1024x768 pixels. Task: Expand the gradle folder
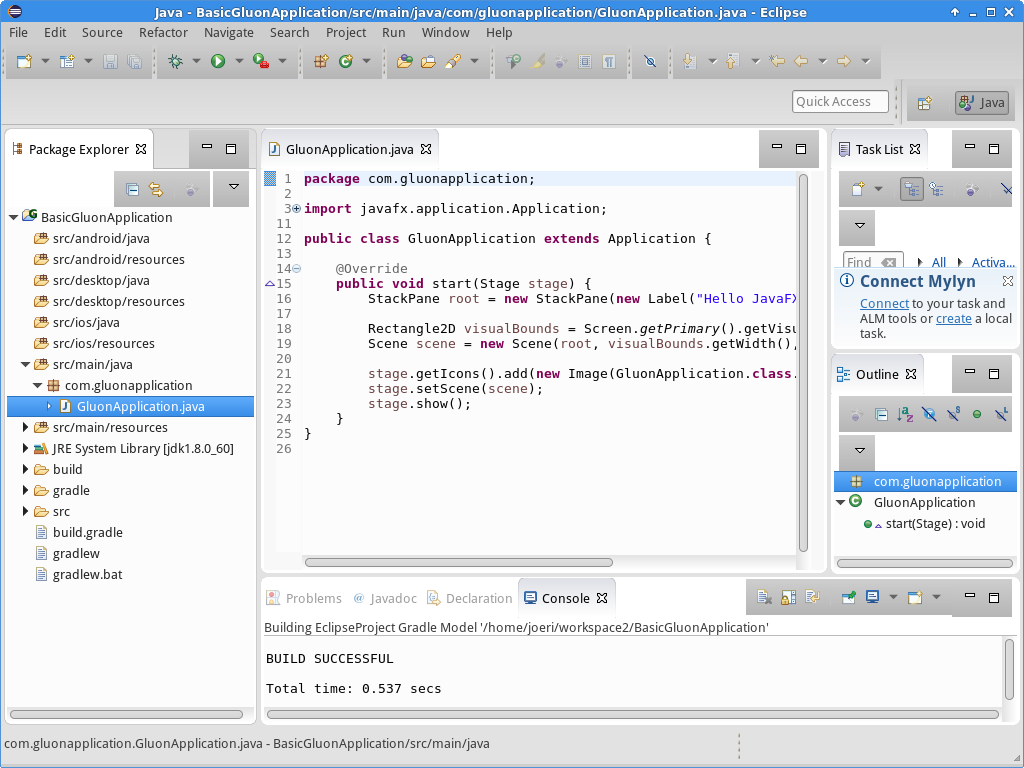[25, 490]
